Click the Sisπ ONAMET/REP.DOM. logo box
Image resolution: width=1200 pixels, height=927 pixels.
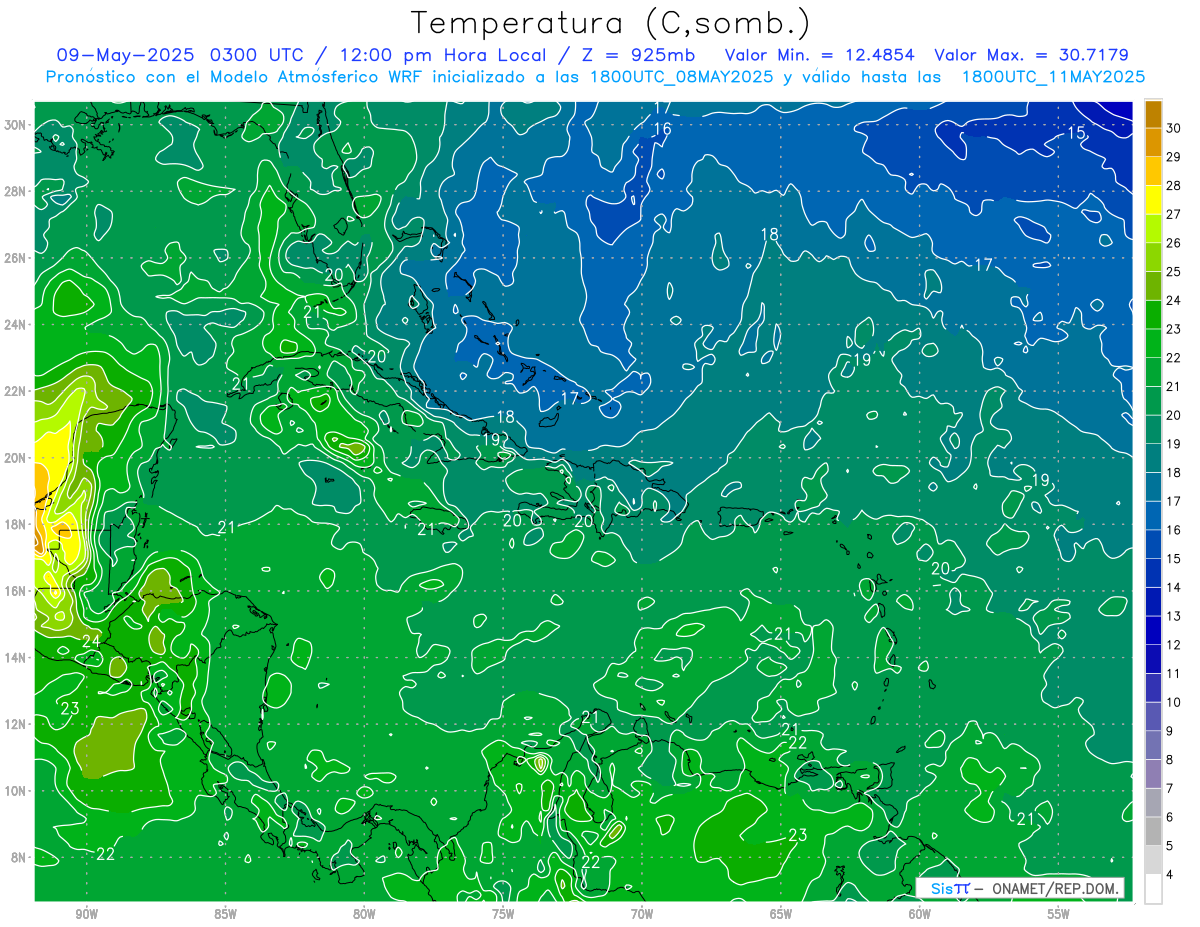point(1021,888)
